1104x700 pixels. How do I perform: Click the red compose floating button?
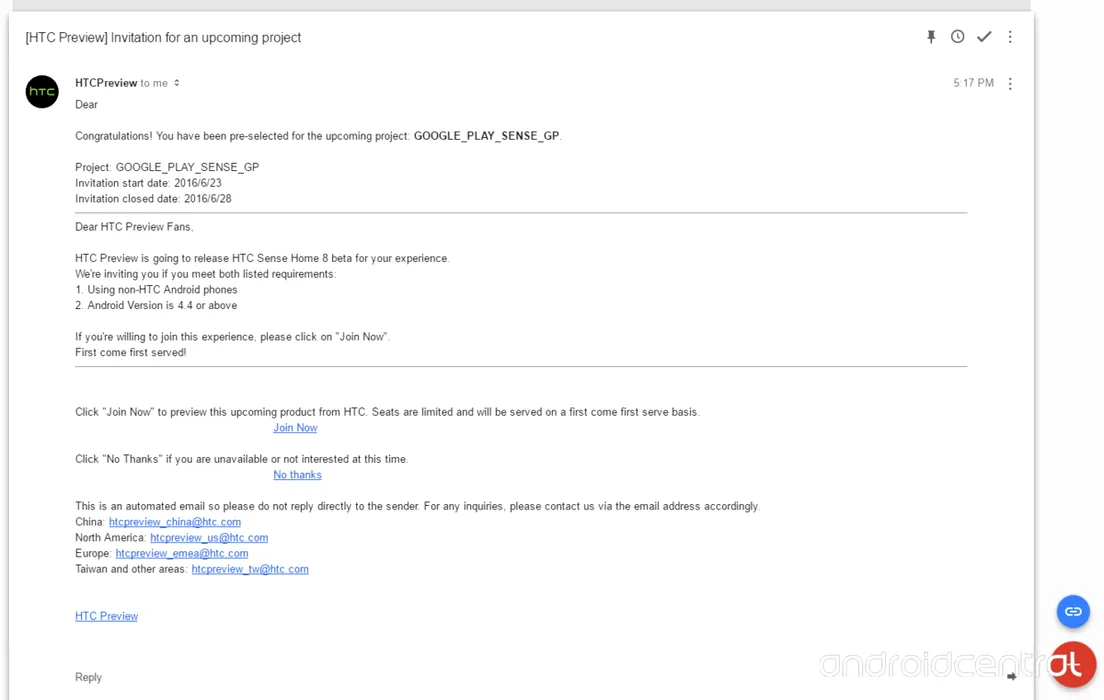1073,664
